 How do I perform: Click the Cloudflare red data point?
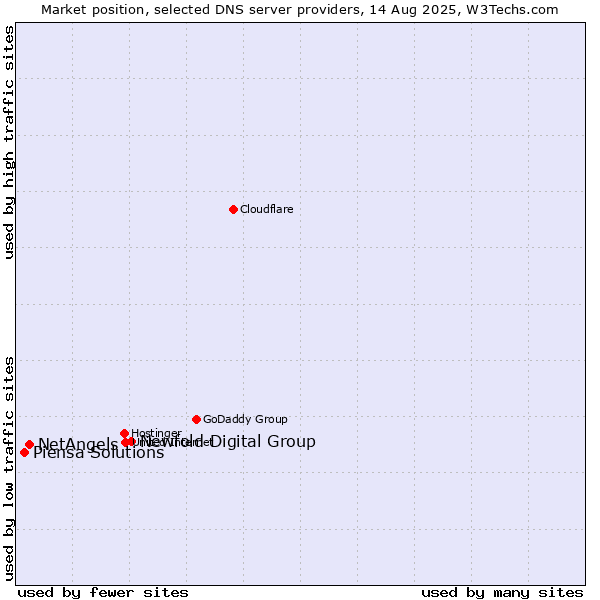tap(233, 209)
